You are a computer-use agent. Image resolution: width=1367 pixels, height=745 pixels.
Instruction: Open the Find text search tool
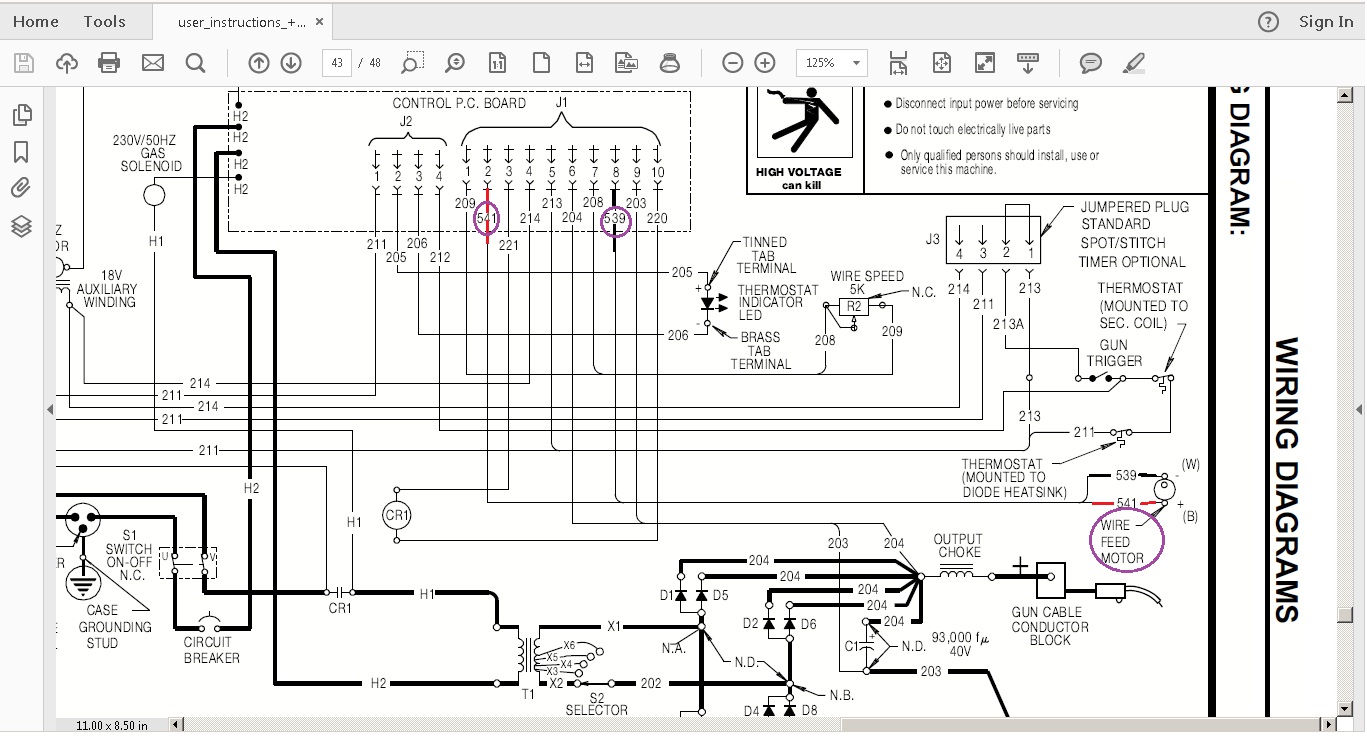coord(196,63)
